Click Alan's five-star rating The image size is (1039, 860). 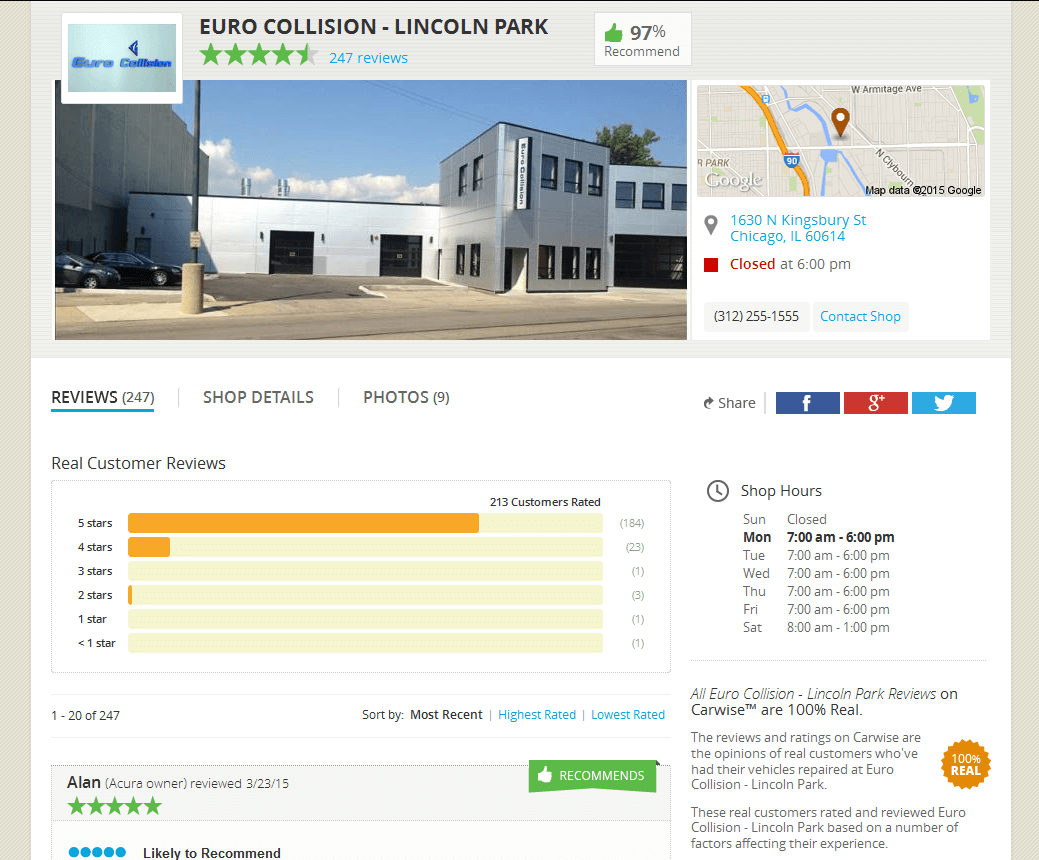pos(115,806)
